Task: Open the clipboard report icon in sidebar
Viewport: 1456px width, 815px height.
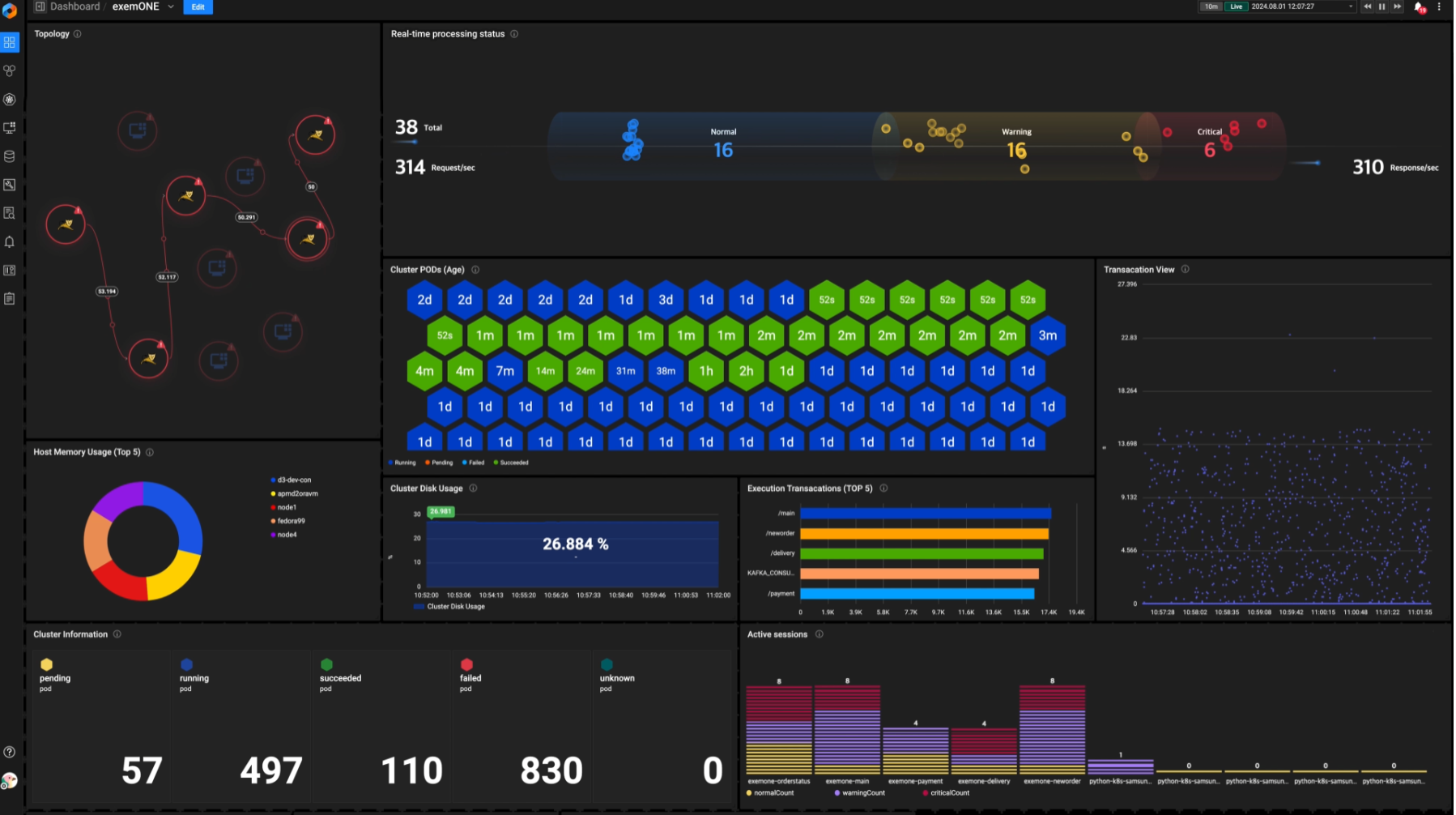Action: (x=10, y=299)
